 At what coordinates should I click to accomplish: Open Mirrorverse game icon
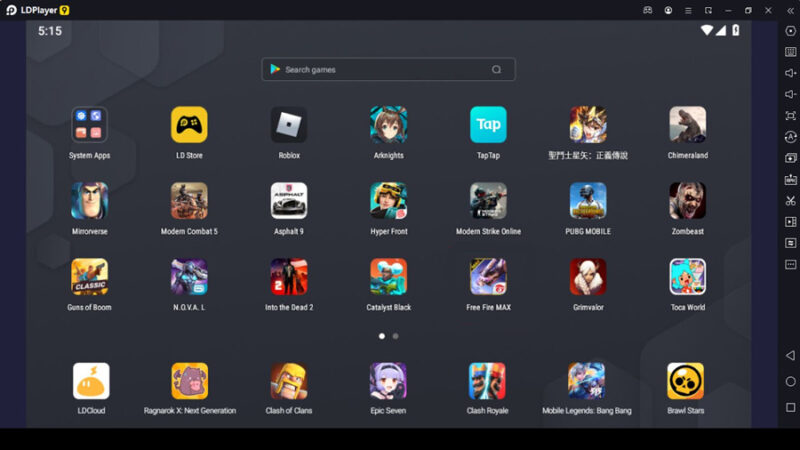[x=89, y=201]
